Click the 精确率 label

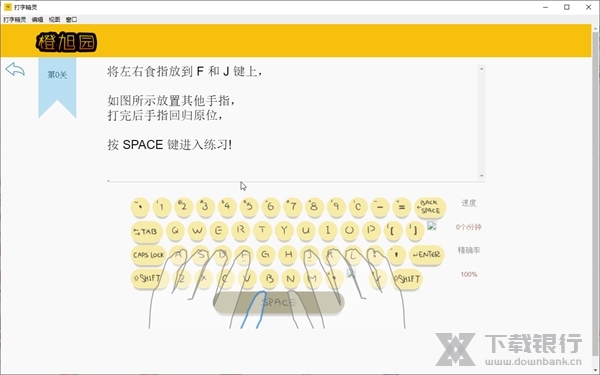tap(469, 250)
